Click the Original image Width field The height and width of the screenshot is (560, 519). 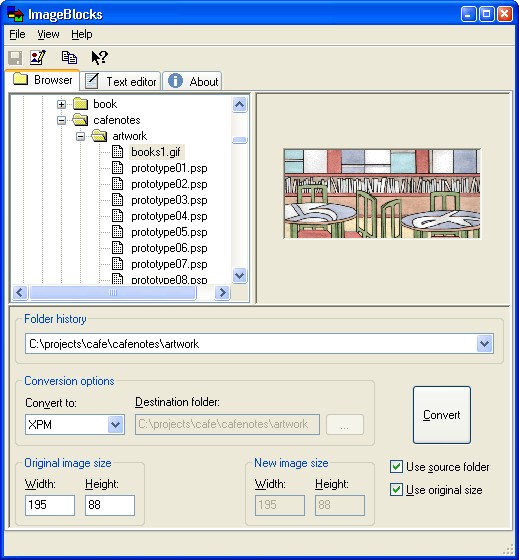(50, 505)
